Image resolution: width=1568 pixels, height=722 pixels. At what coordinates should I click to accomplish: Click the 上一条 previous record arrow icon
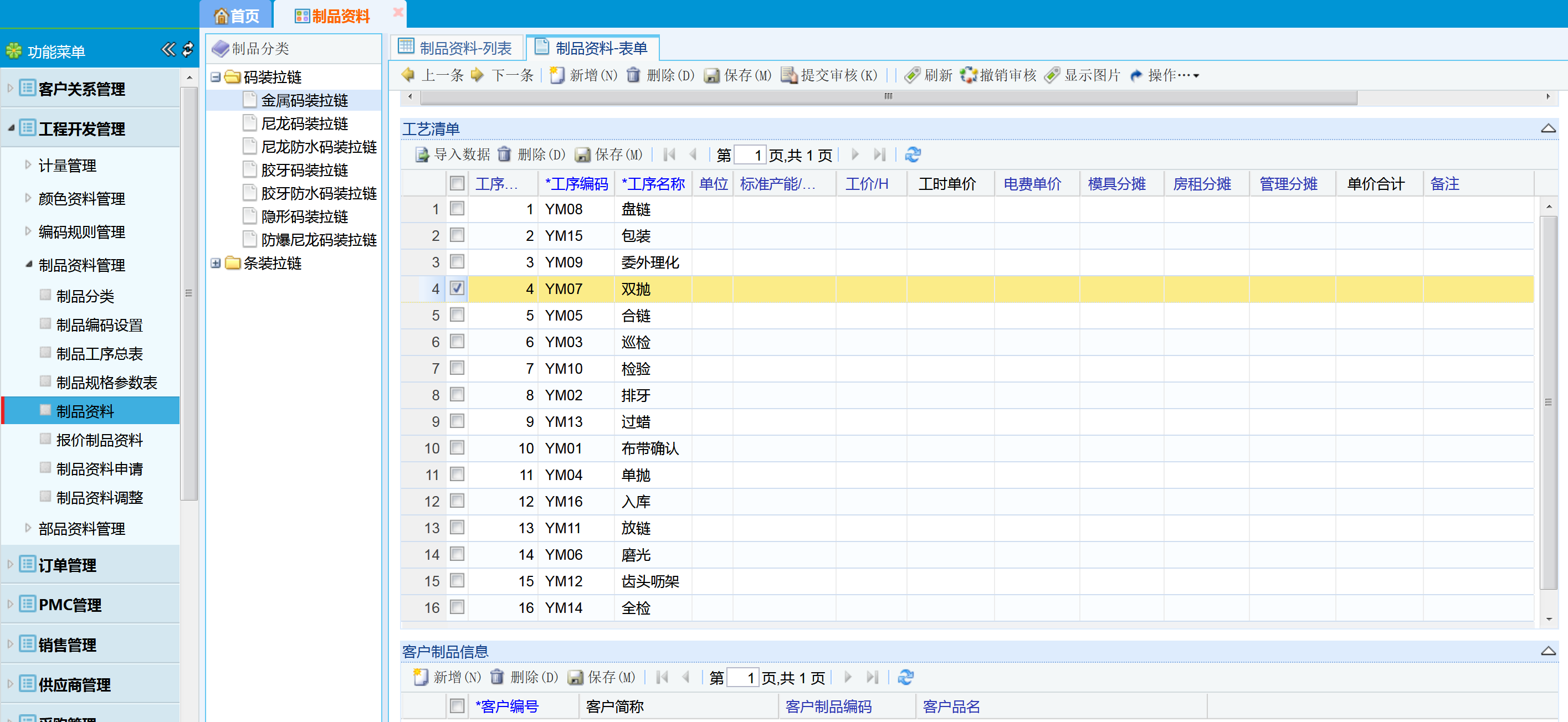[408, 75]
